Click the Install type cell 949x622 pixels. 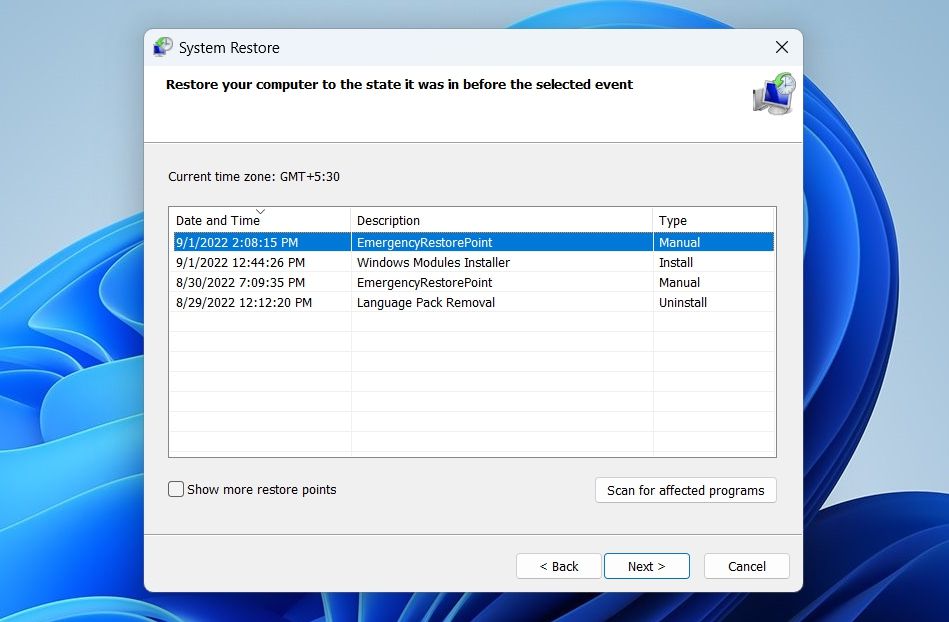(676, 263)
